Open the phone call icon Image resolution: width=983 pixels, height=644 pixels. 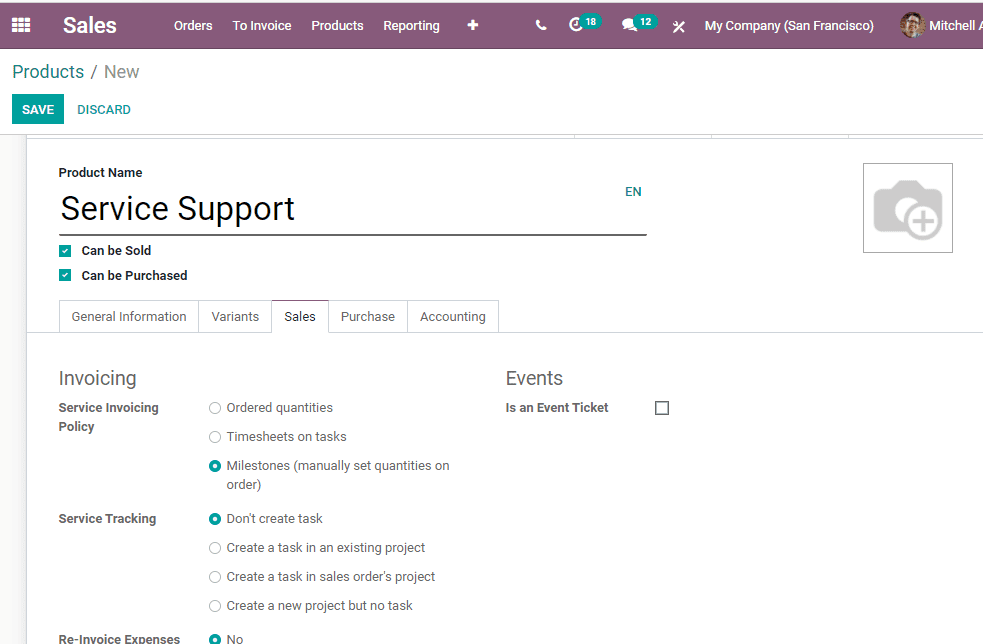click(540, 25)
